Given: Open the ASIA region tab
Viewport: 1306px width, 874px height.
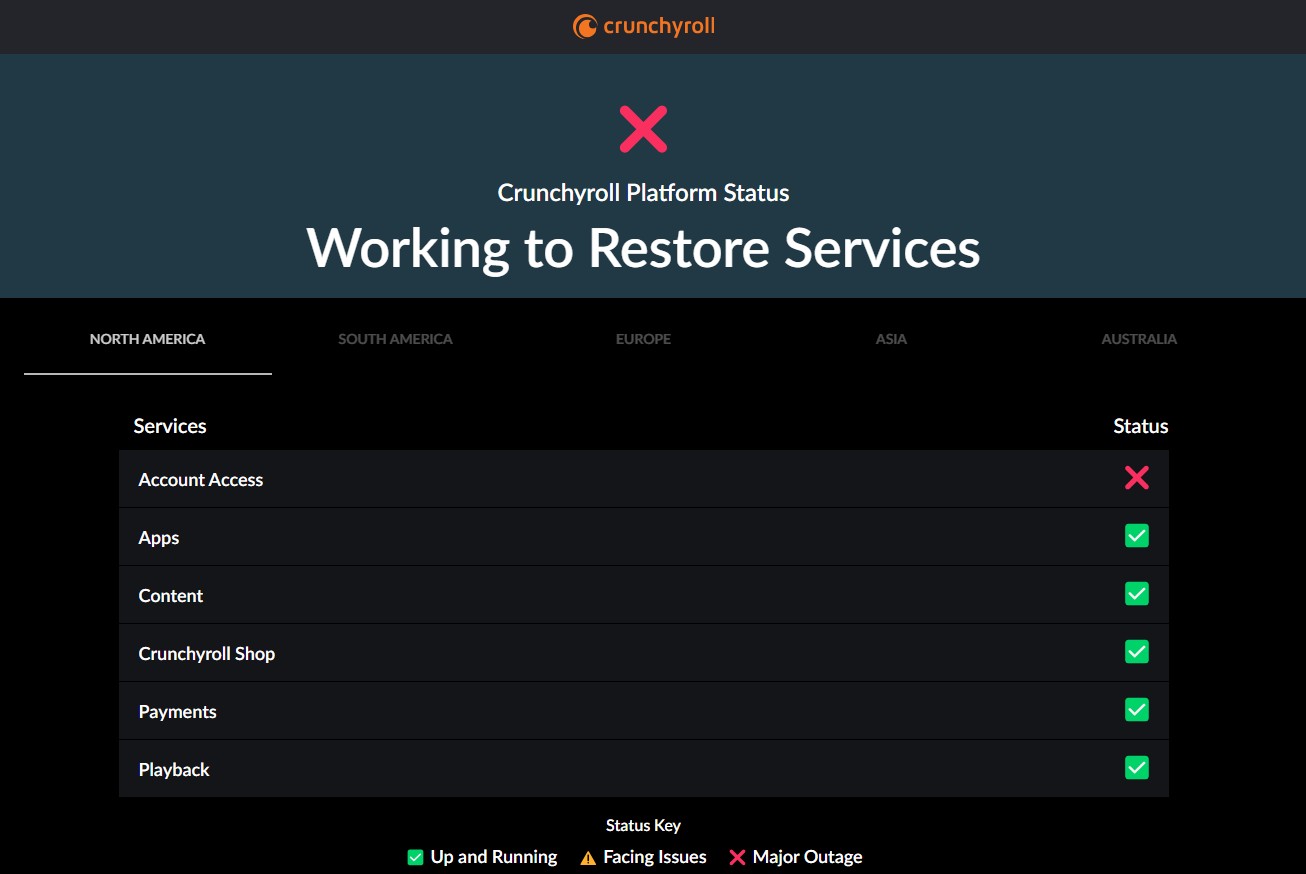Looking at the screenshot, I should [890, 339].
